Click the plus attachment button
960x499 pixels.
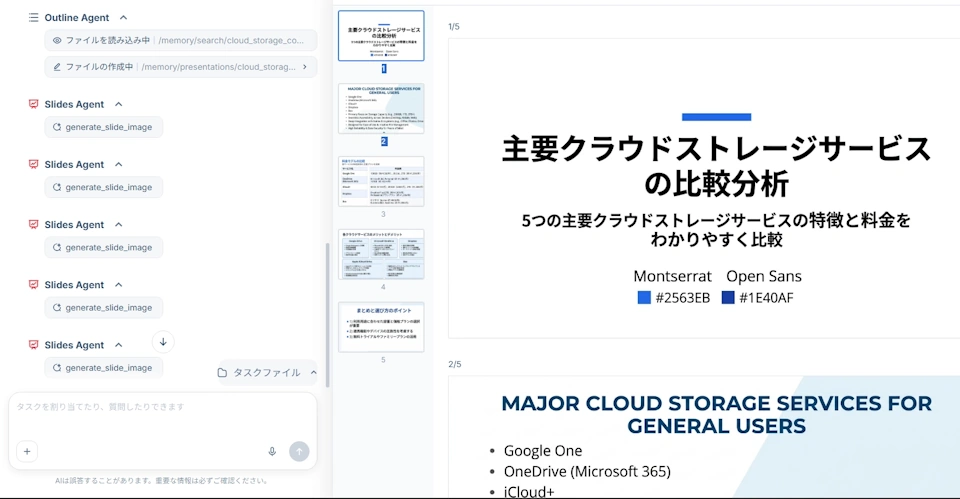click(x=27, y=452)
